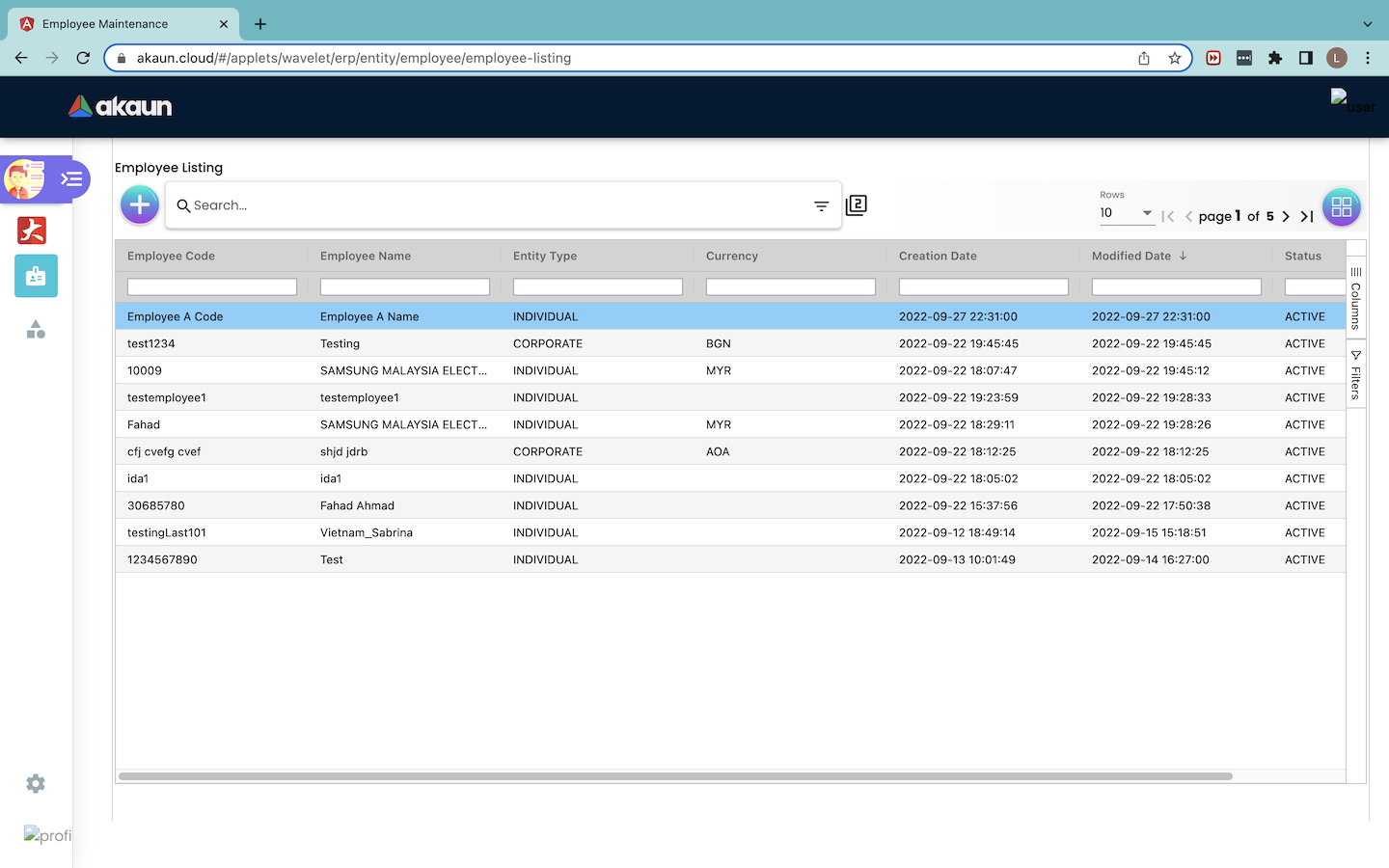
Task: Click the plus button to add employee
Action: pos(140,204)
